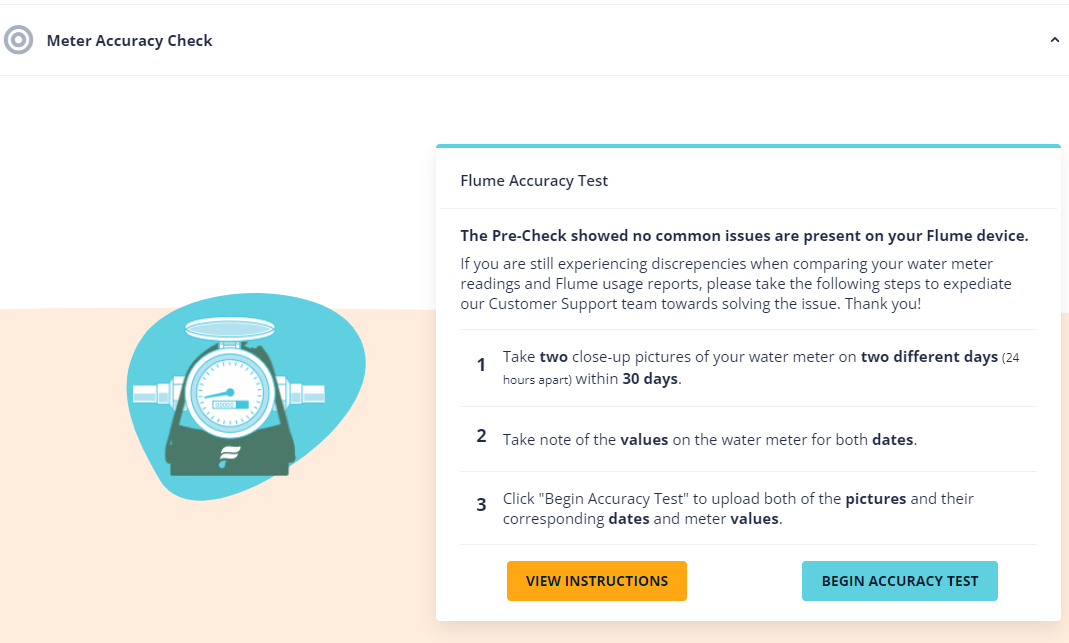Click step three text about uploading pictures
This screenshot has width=1069, height=643.
pos(738,509)
